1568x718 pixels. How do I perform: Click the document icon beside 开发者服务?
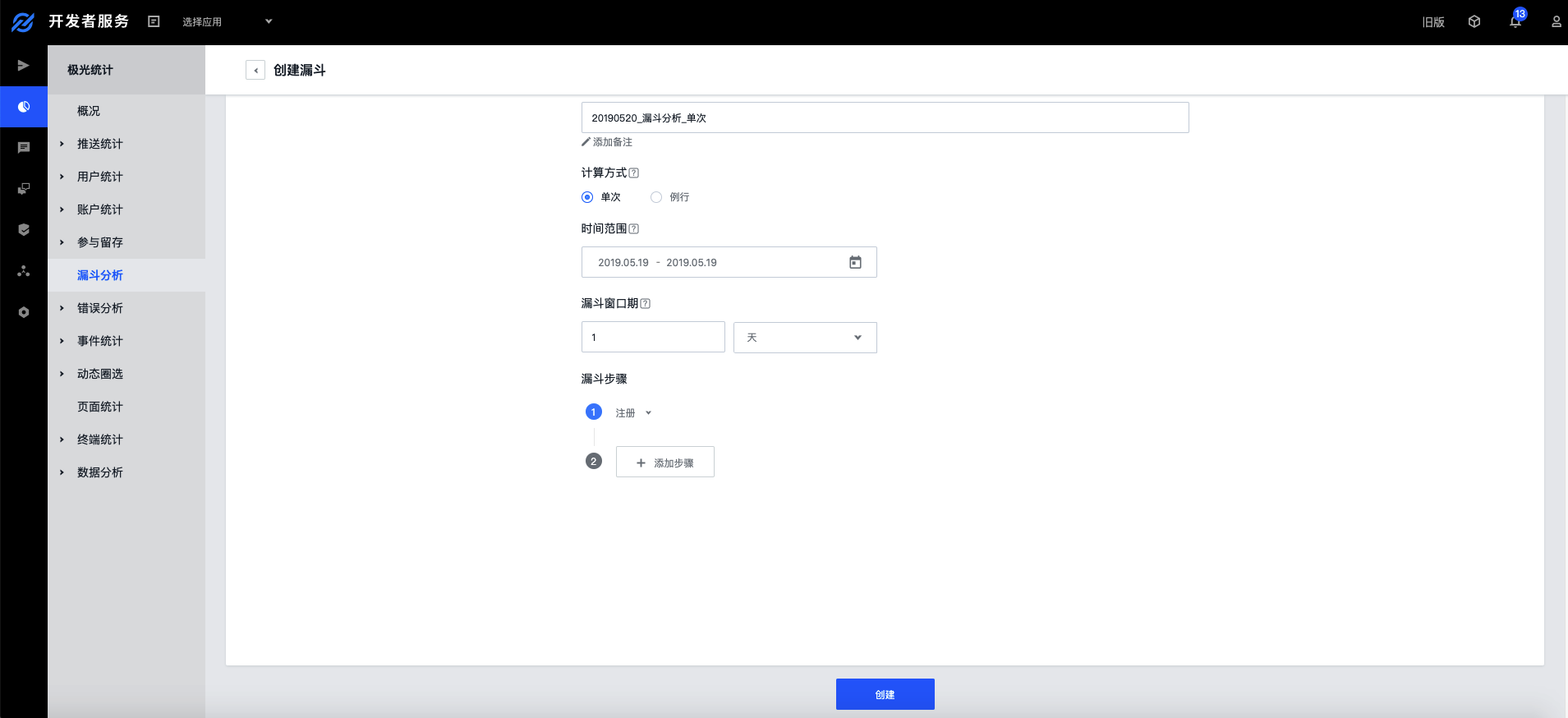tap(154, 21)
